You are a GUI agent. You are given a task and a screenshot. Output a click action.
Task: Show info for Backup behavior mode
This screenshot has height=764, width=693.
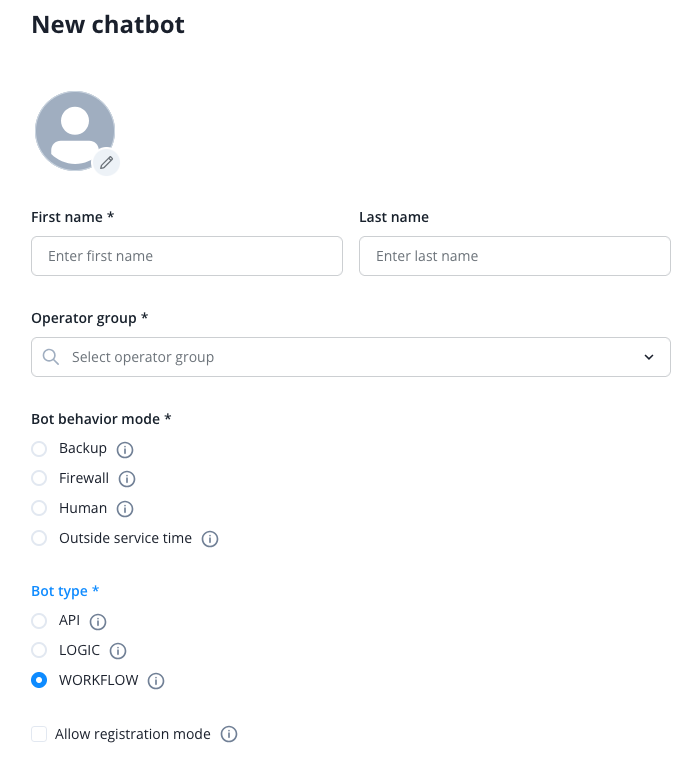[x=125, y=449]
